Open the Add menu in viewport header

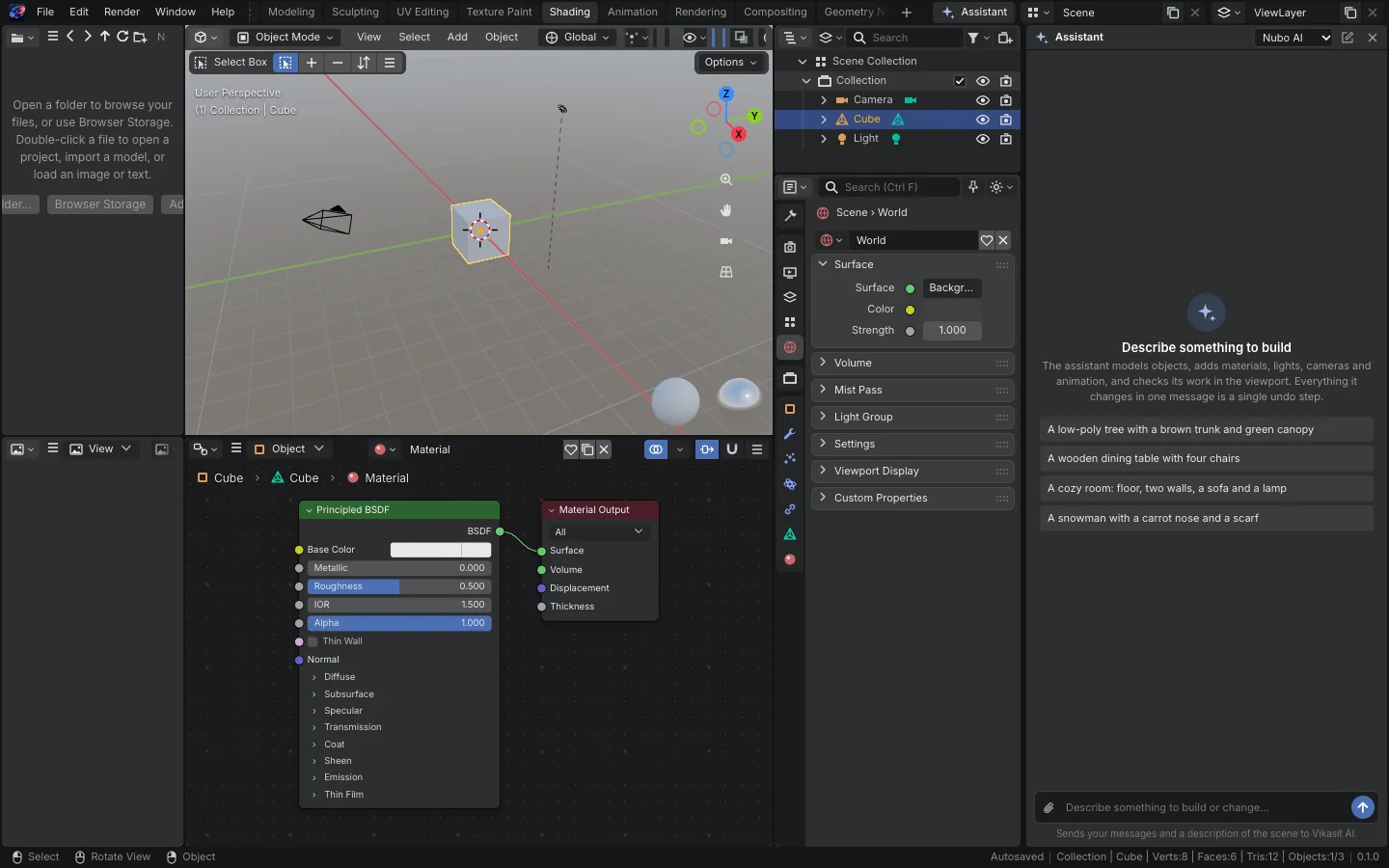point(457,37)
